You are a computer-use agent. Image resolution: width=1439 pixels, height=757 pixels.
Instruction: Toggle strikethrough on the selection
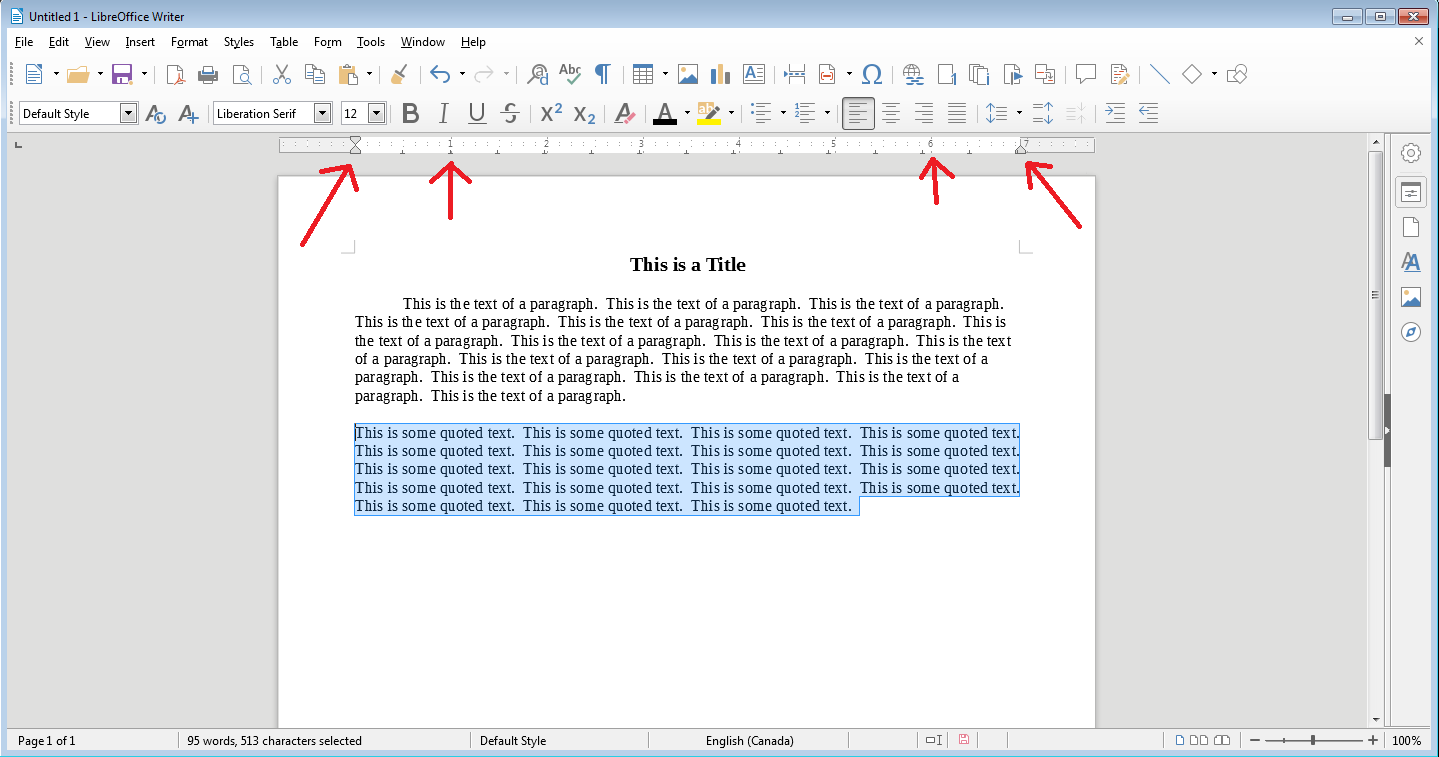click(510, 113)
